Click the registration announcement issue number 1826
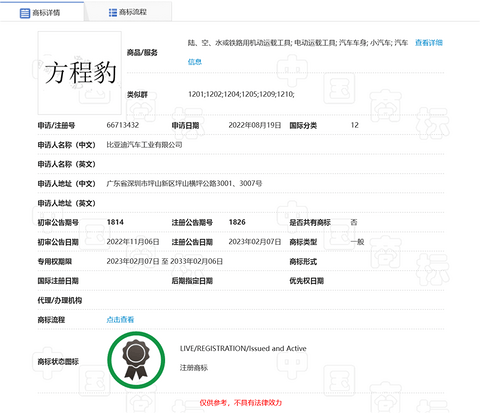This screenshot has height=413, width=480. click(237, 222)
